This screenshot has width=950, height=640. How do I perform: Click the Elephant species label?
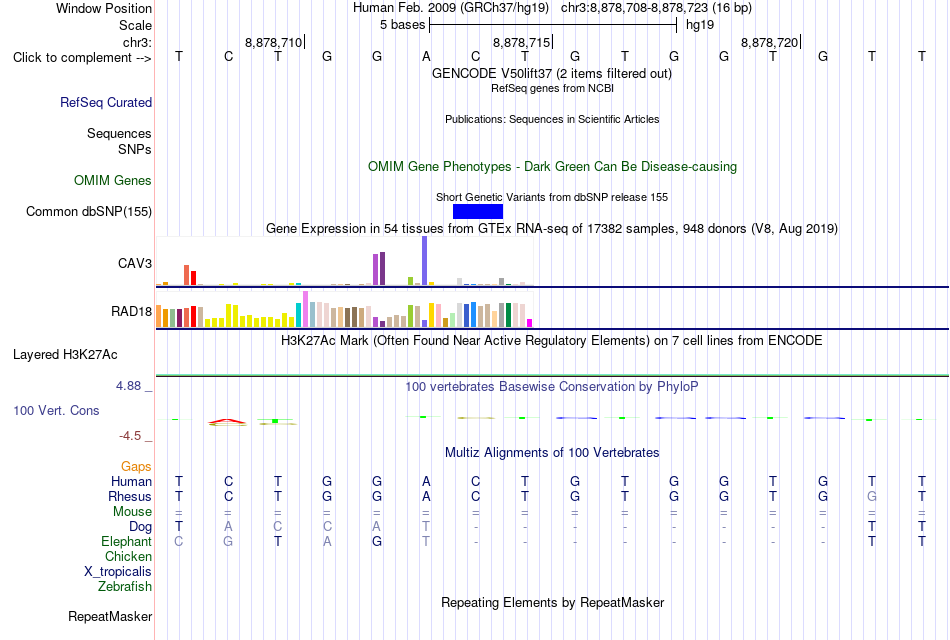(x=126, y=542)
